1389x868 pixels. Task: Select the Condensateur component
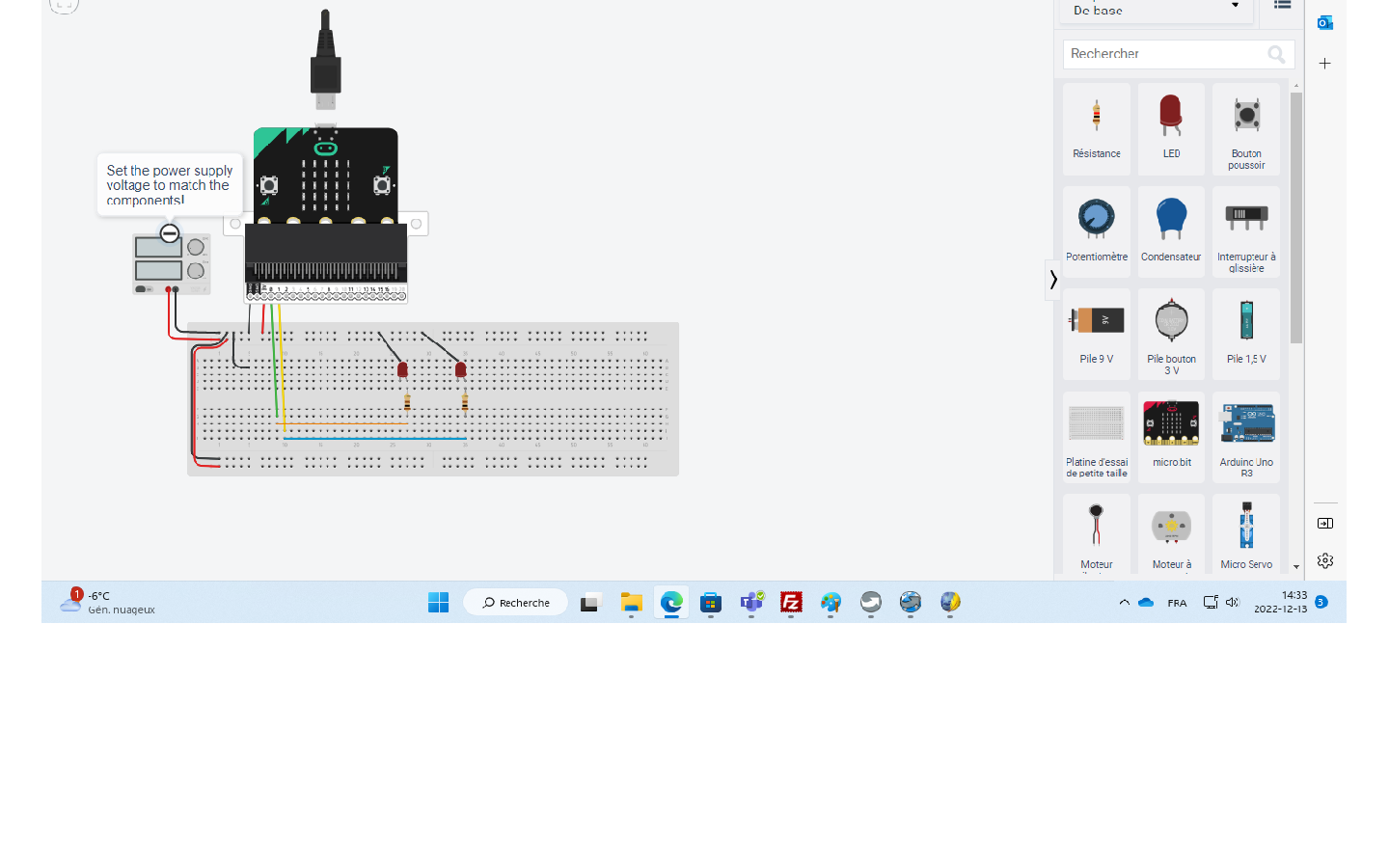coord(1171,231)
